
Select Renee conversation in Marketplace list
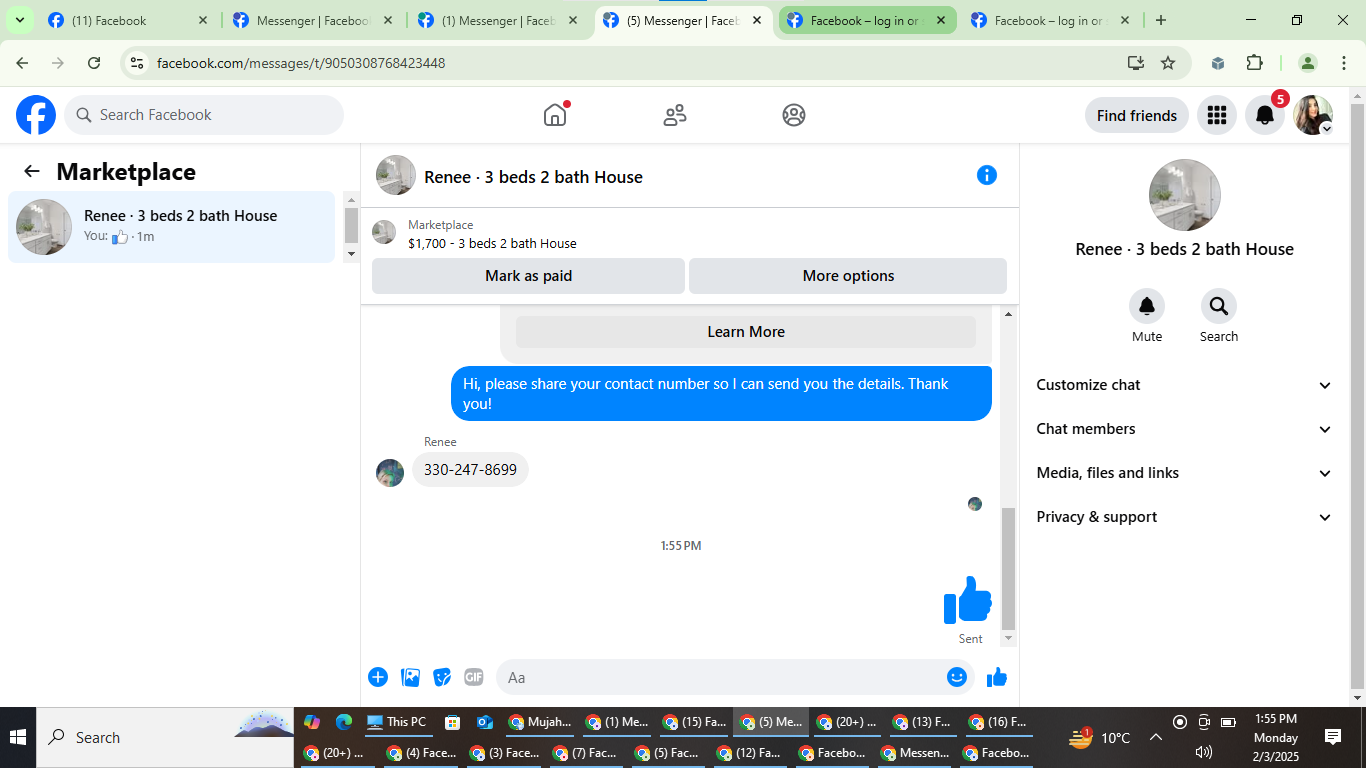pos(171,227)
